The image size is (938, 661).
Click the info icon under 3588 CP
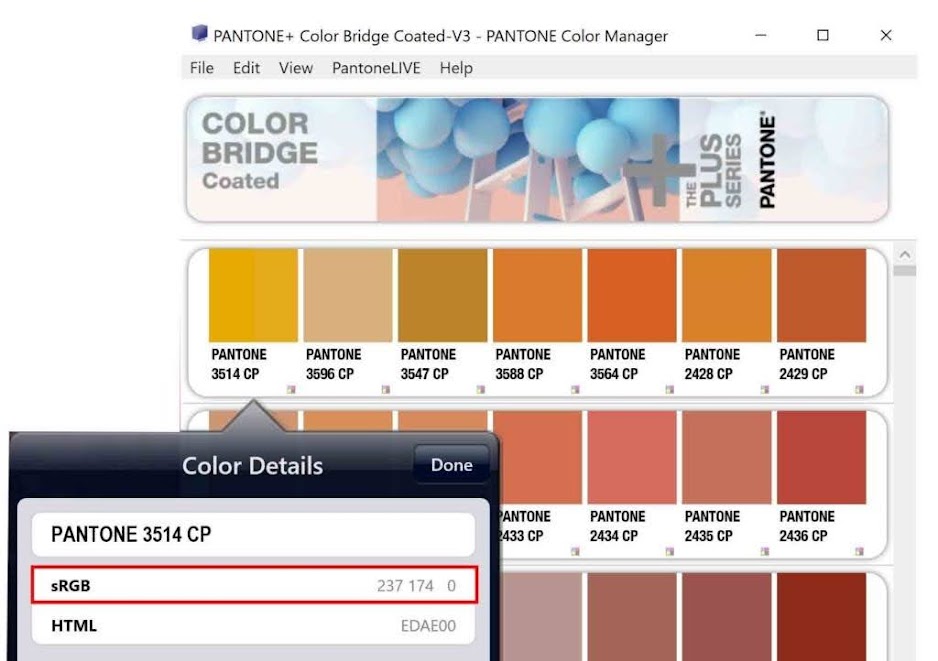[x=575, y=389]
